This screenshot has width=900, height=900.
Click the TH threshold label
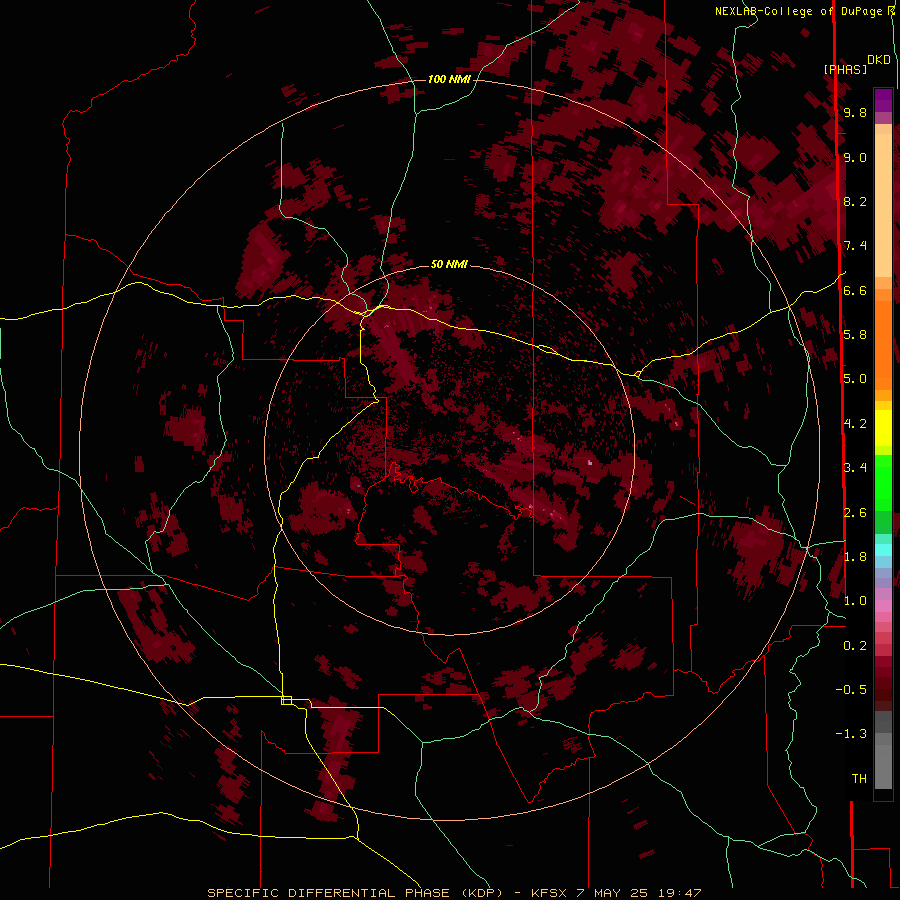click(859, 779)
